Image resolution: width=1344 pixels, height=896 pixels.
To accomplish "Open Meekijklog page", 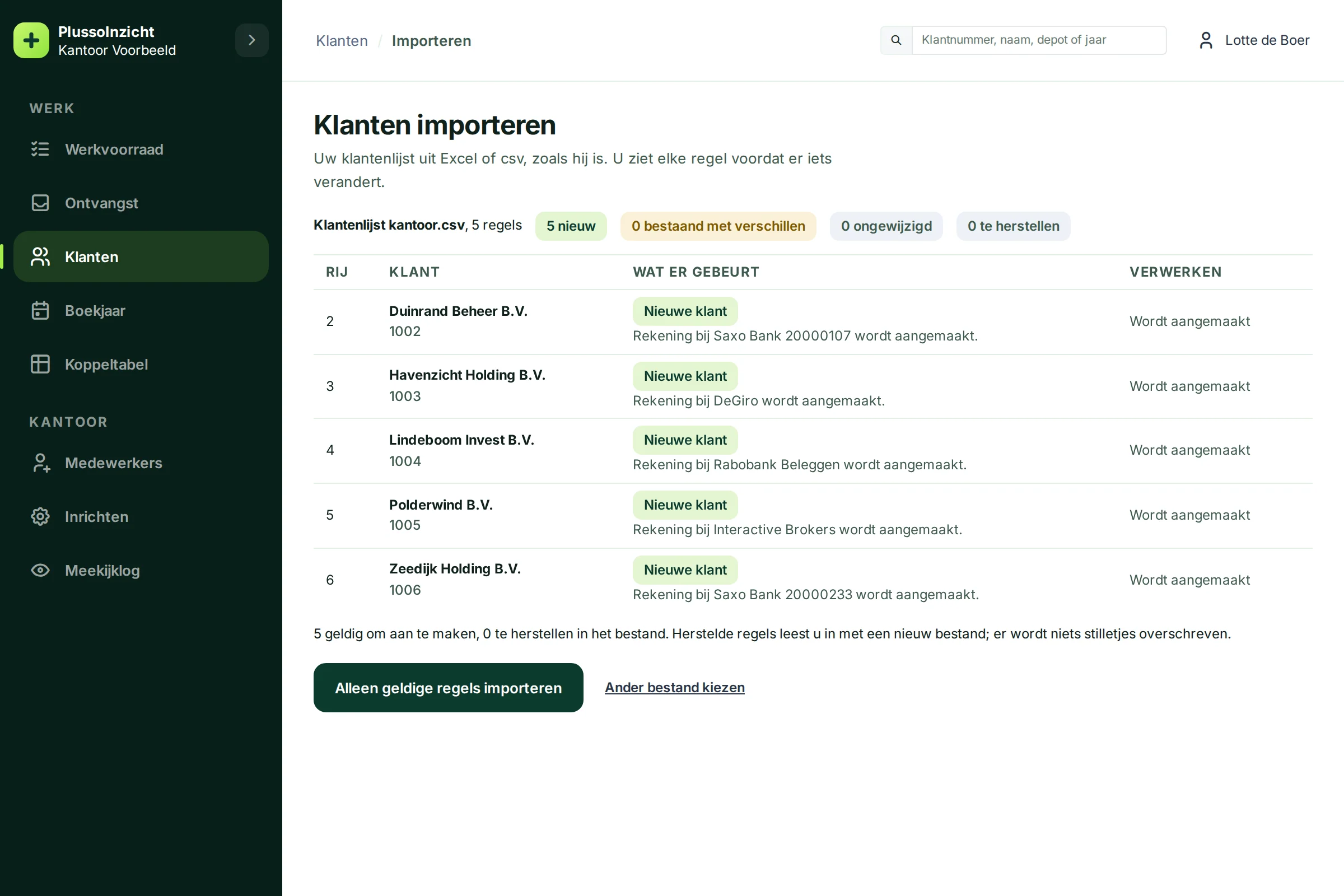I will point(141,570).
